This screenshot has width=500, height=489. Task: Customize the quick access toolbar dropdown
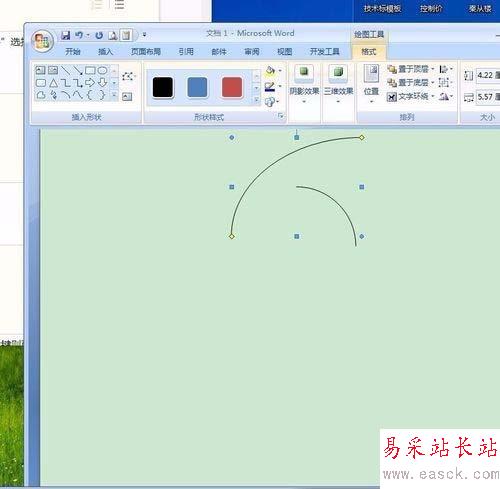144,35
